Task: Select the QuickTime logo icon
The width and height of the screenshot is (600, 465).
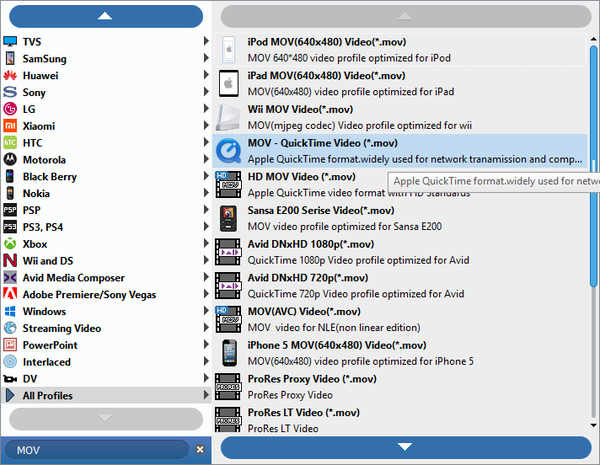Action: pos(228,151)
